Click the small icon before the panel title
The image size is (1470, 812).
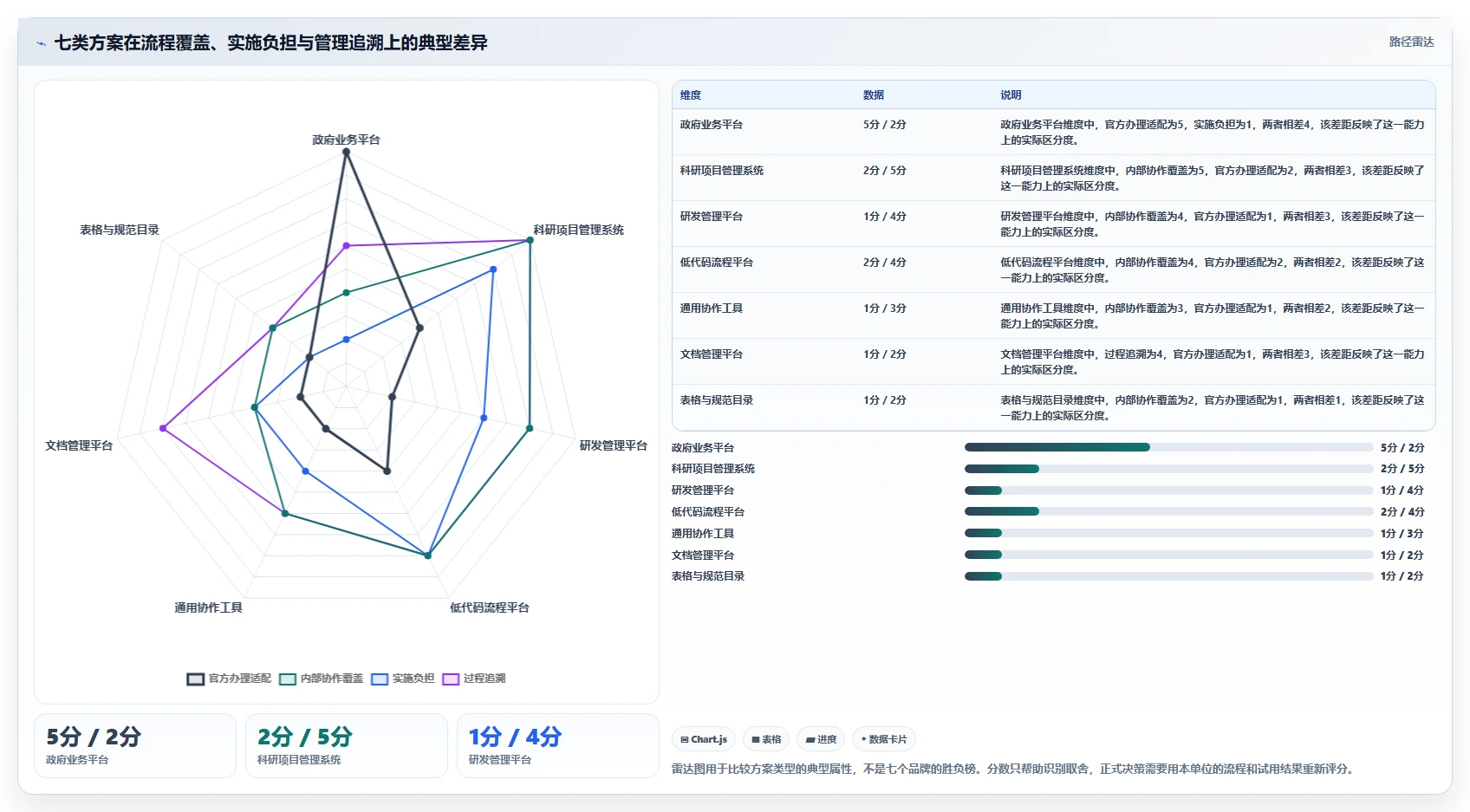click(x=41, y=43)
